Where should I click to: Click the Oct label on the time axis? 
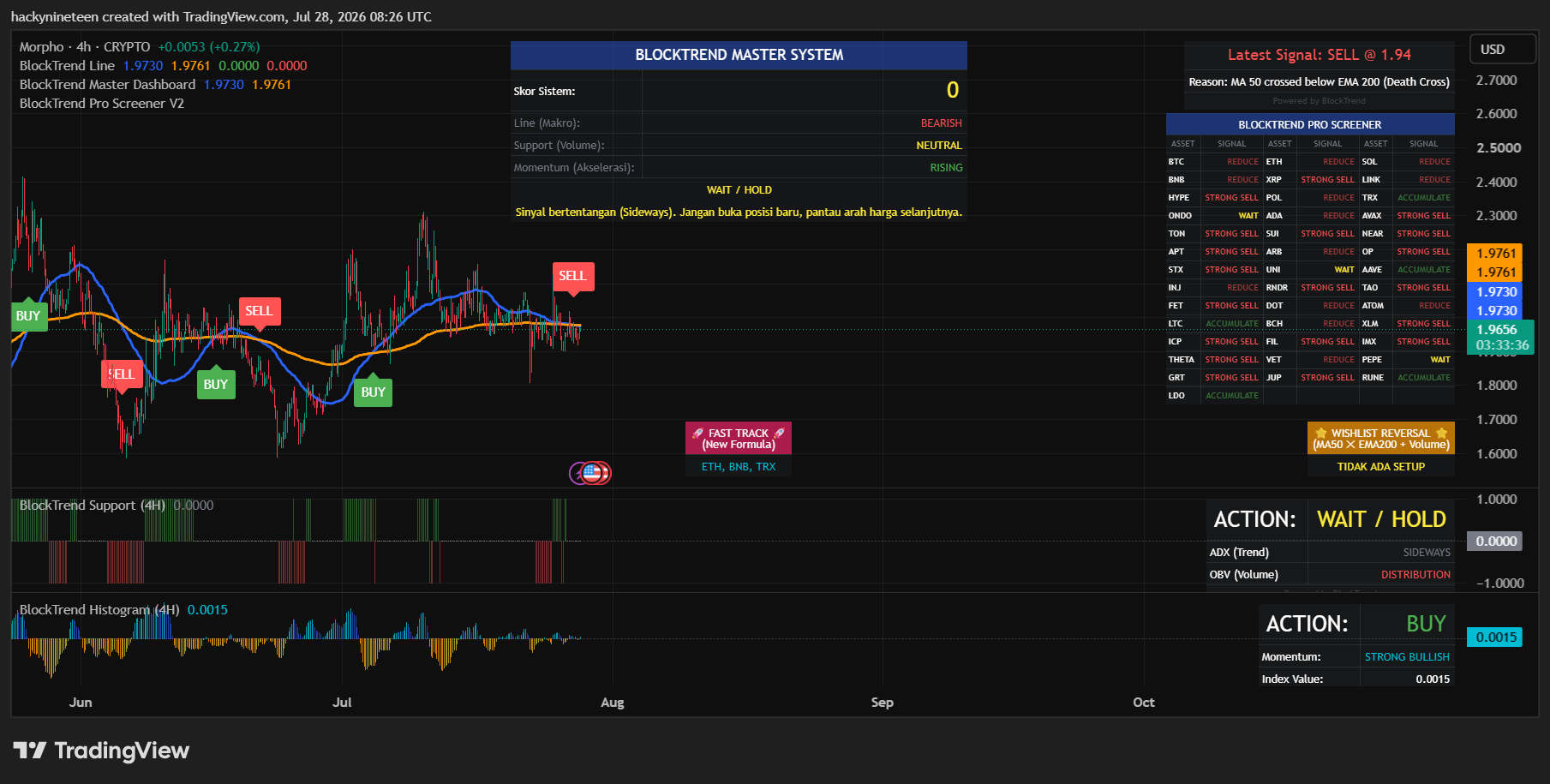coord(1143,702)
